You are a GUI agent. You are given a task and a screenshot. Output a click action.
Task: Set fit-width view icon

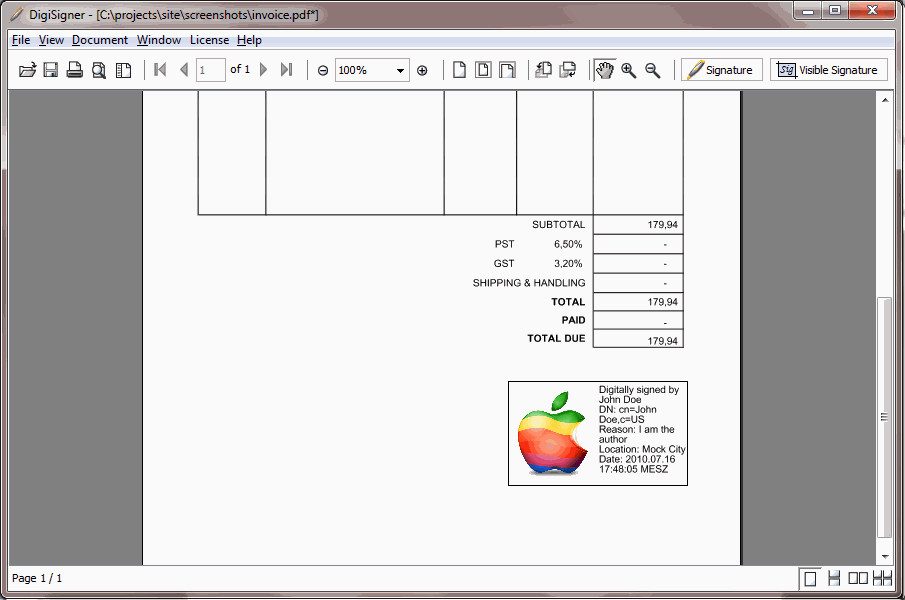coord(507,70)
